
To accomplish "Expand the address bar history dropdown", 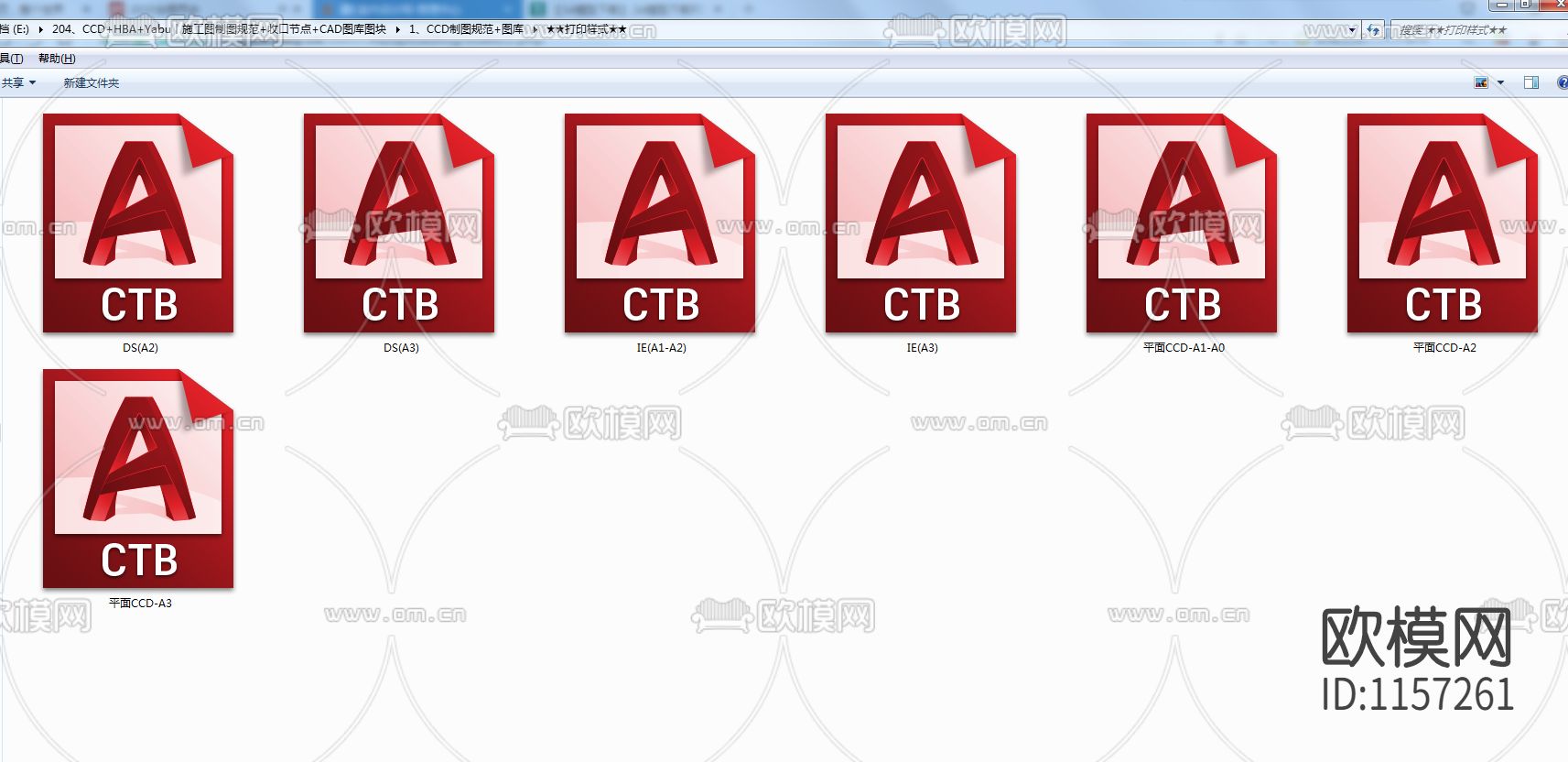I will pos(1352,29).
